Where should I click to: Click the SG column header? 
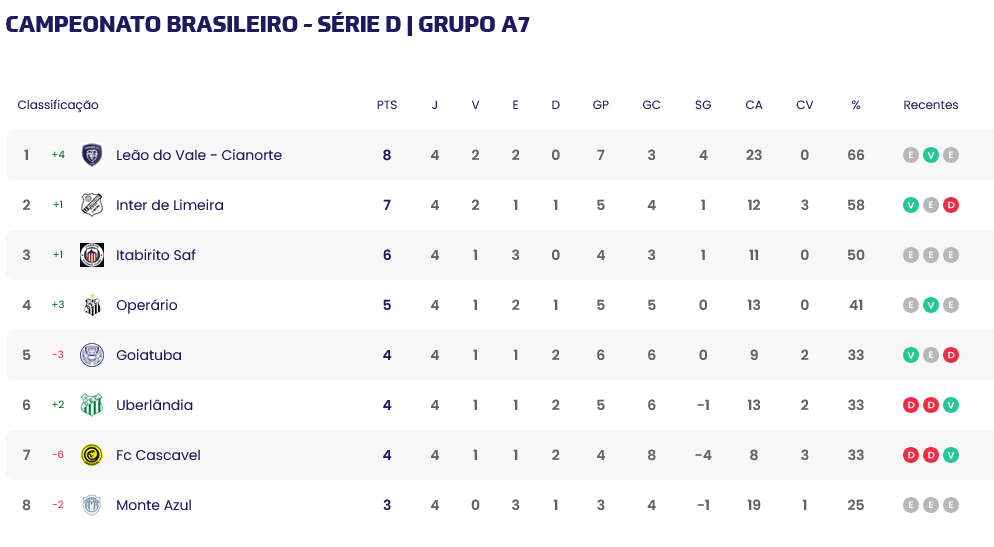pyautogui.click(x=703, y=105)
